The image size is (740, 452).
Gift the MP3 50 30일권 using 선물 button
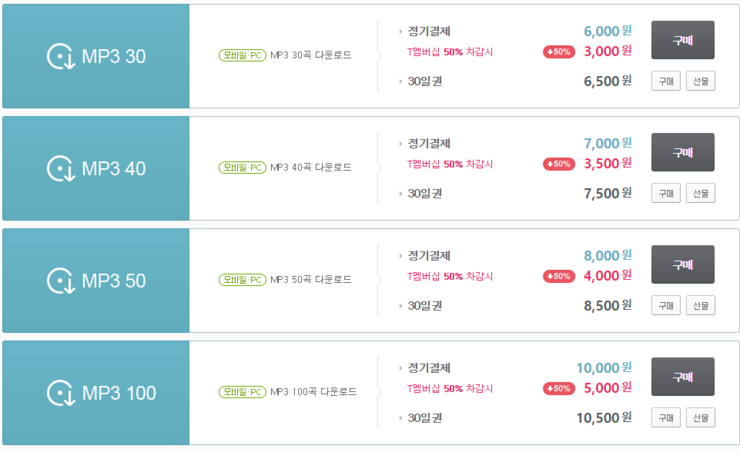pyautogui.click(x=700, y=306)
